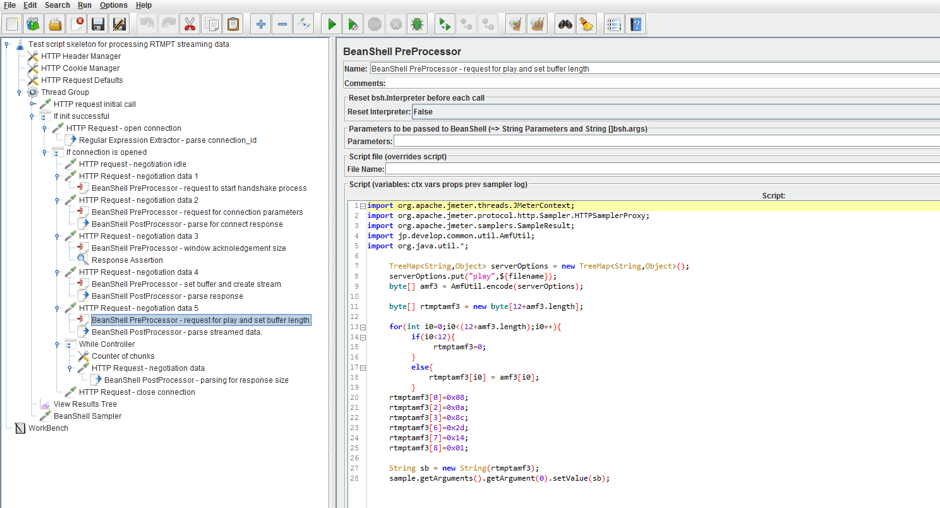Viewport: 940px width, 508px height.
Task: Click the Remote Shutdown All icon
Action: pyautogui.click(x=489, y=25)
